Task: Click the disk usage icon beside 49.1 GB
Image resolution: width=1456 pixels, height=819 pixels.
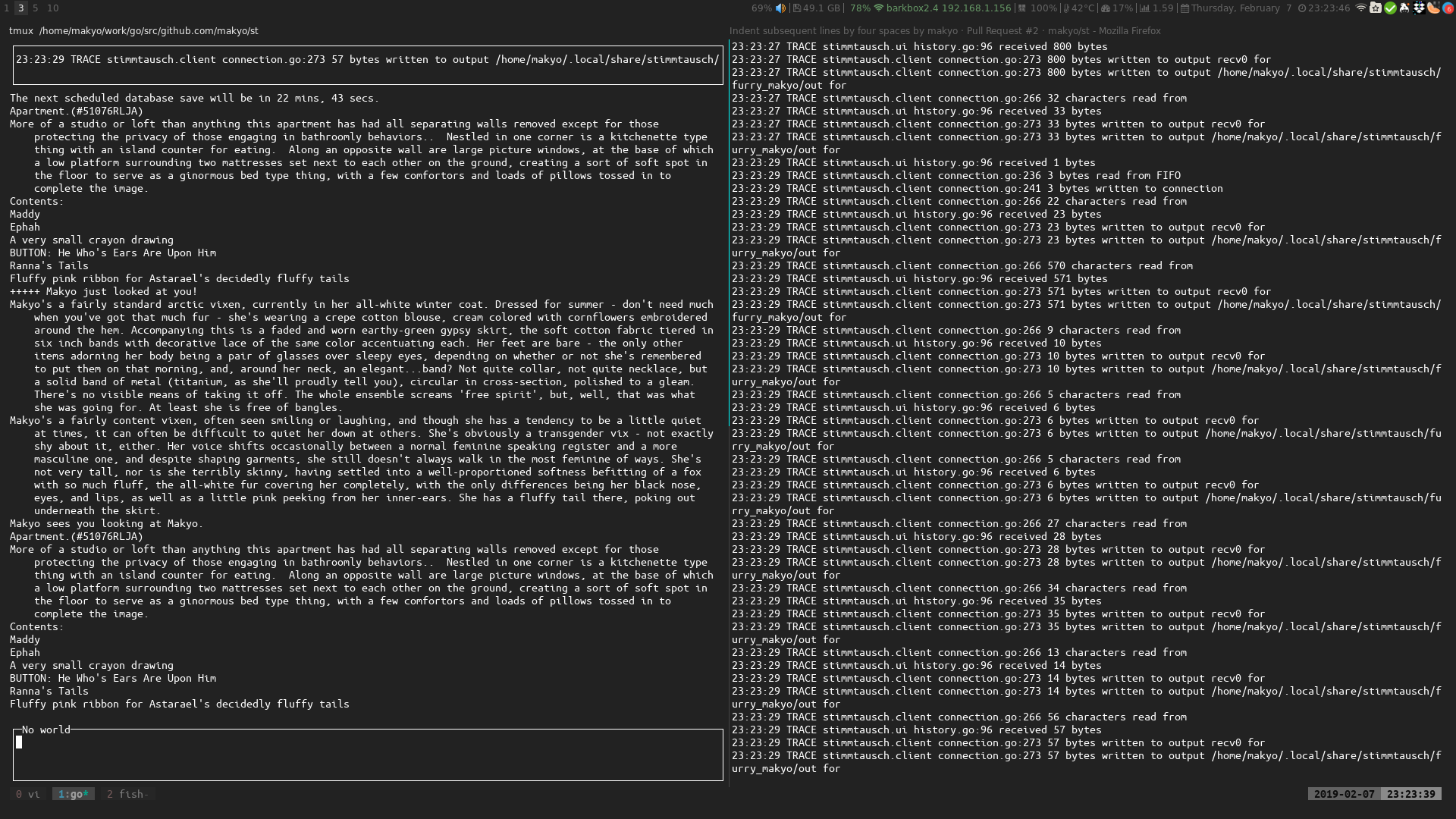Action: 796,8
